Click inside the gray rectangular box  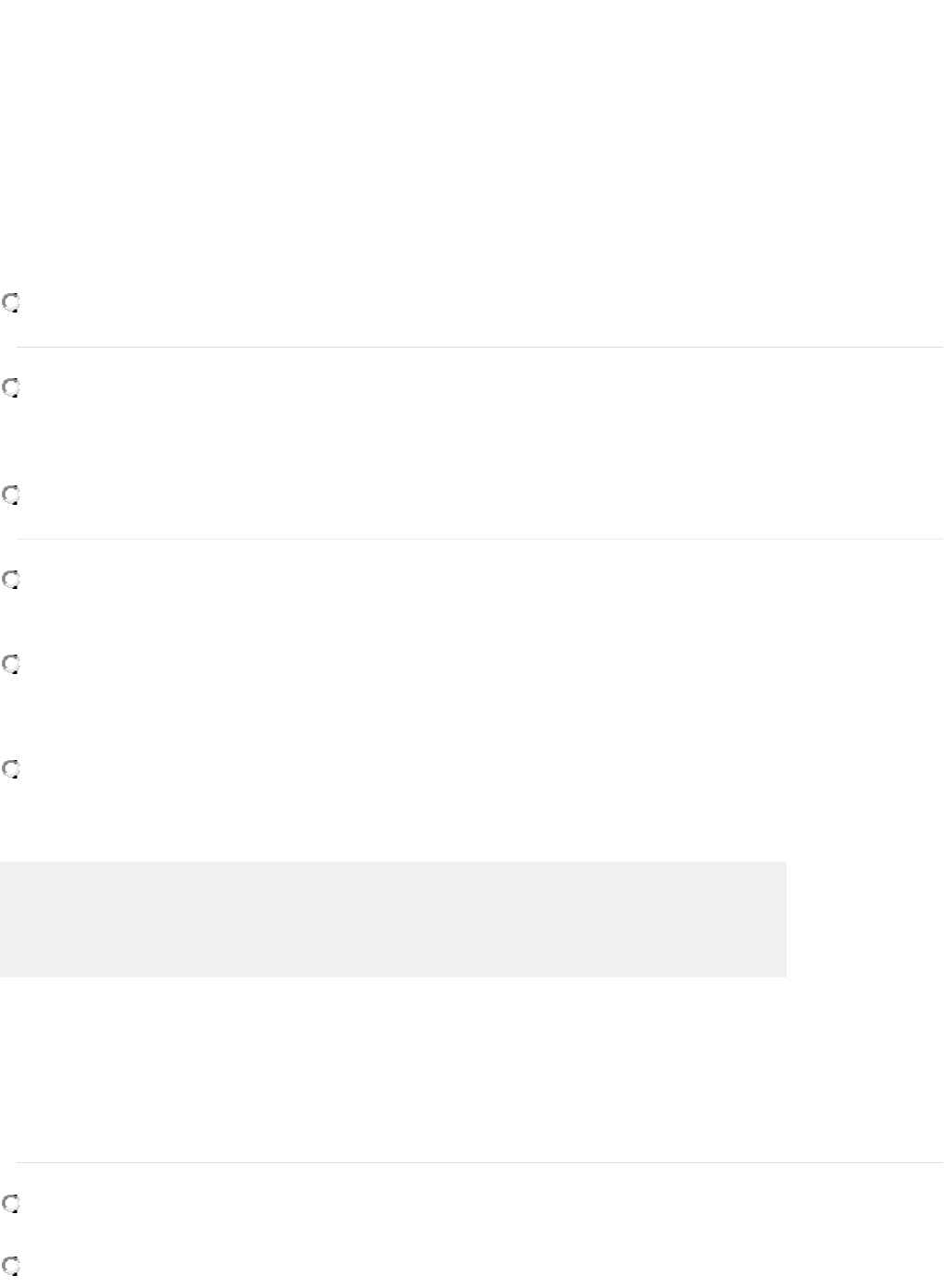pyautogui.click(x=393, y=919)
